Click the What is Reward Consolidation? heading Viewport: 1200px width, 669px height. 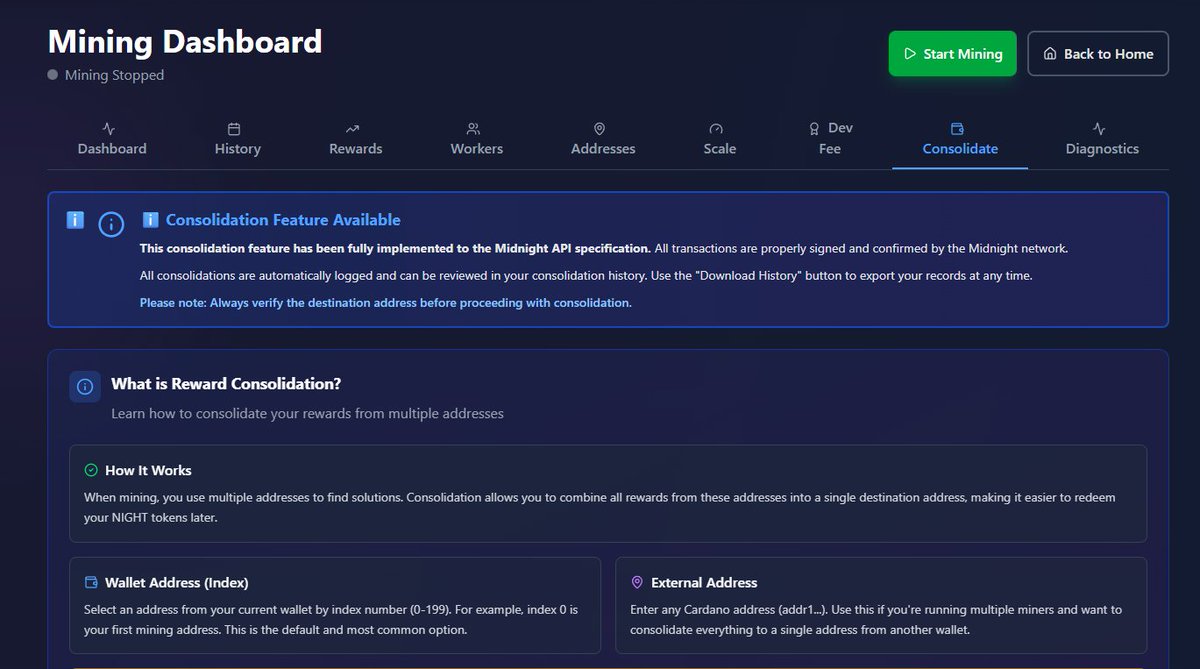point(226,383)
